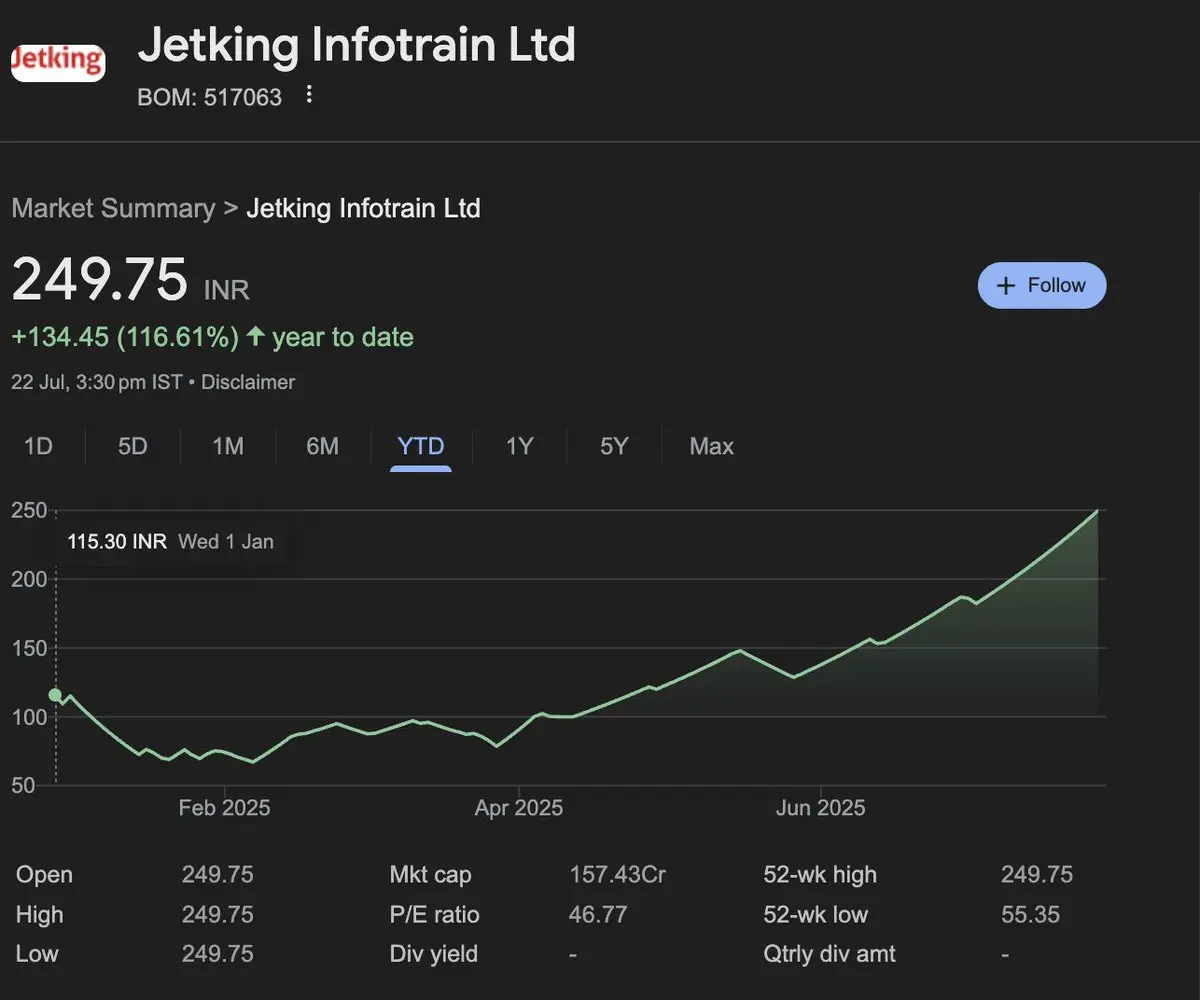This screenshot has width=1200, height=1000.
Task: Show the 1Y chart range
Action: tap(519, 446)
